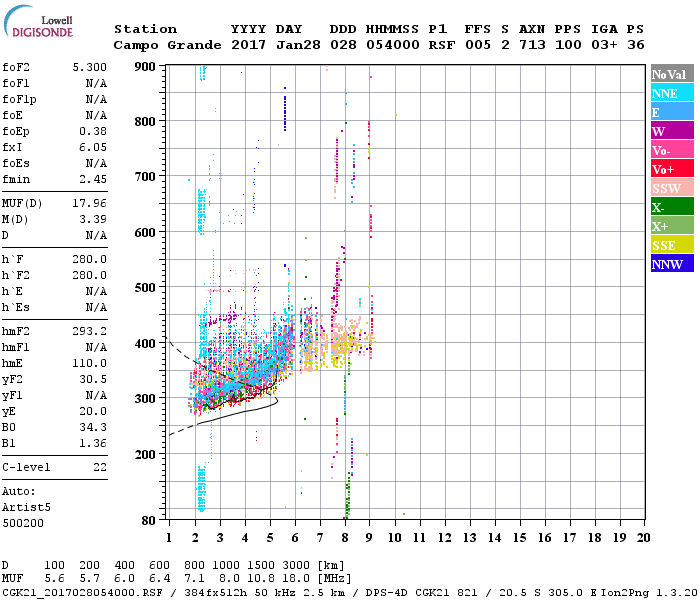Select the NoVal gray legend swatch
The width and height of the screenshot is (700, 600).
pyautogui.click(x=671, y=74)
